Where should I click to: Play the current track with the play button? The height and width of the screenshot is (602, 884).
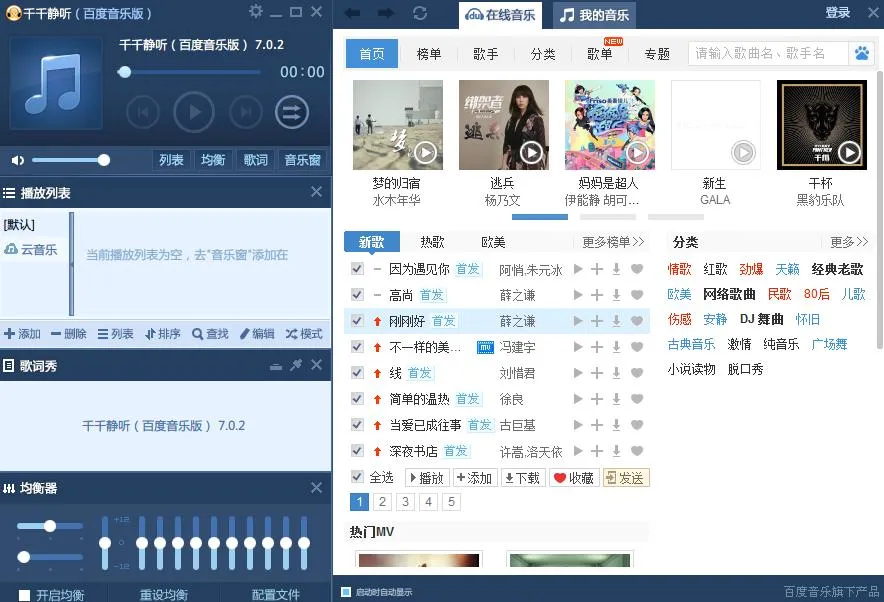point(194,112)
